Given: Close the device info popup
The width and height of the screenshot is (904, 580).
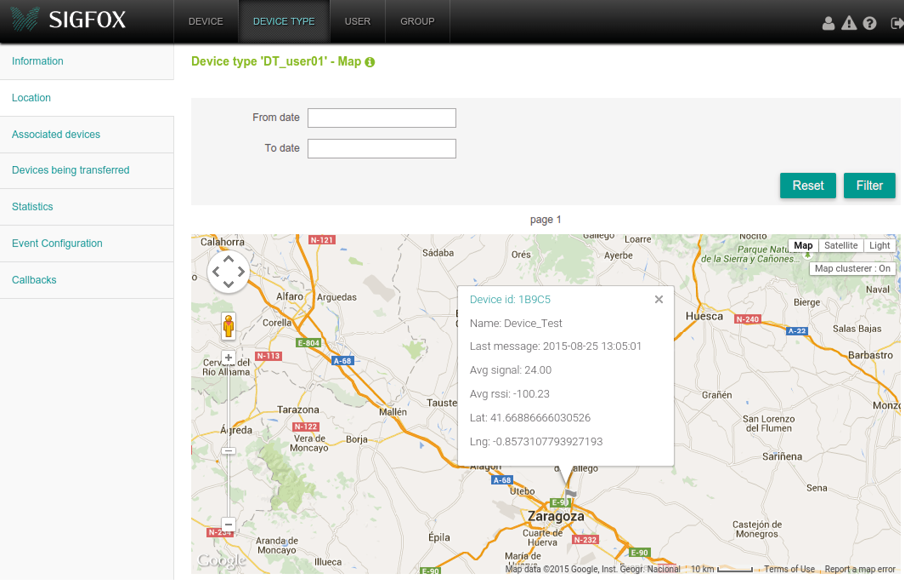Looking at the screenshot, I should coord(659,299).
